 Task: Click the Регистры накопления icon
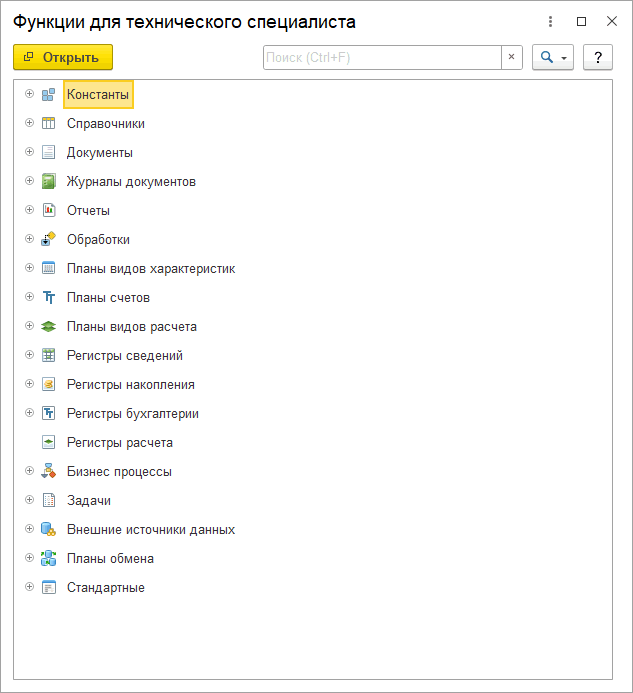[x=48, y=384]
